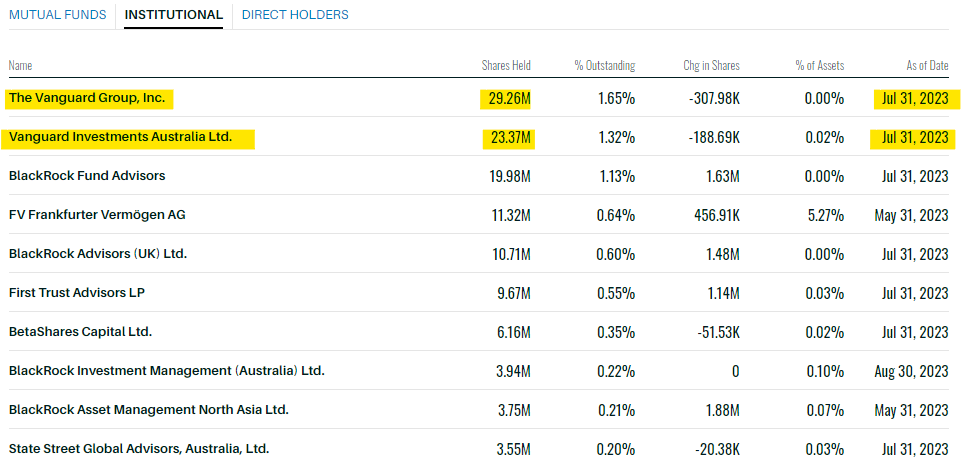Select the 456.91K change in shares

point(717,215)
